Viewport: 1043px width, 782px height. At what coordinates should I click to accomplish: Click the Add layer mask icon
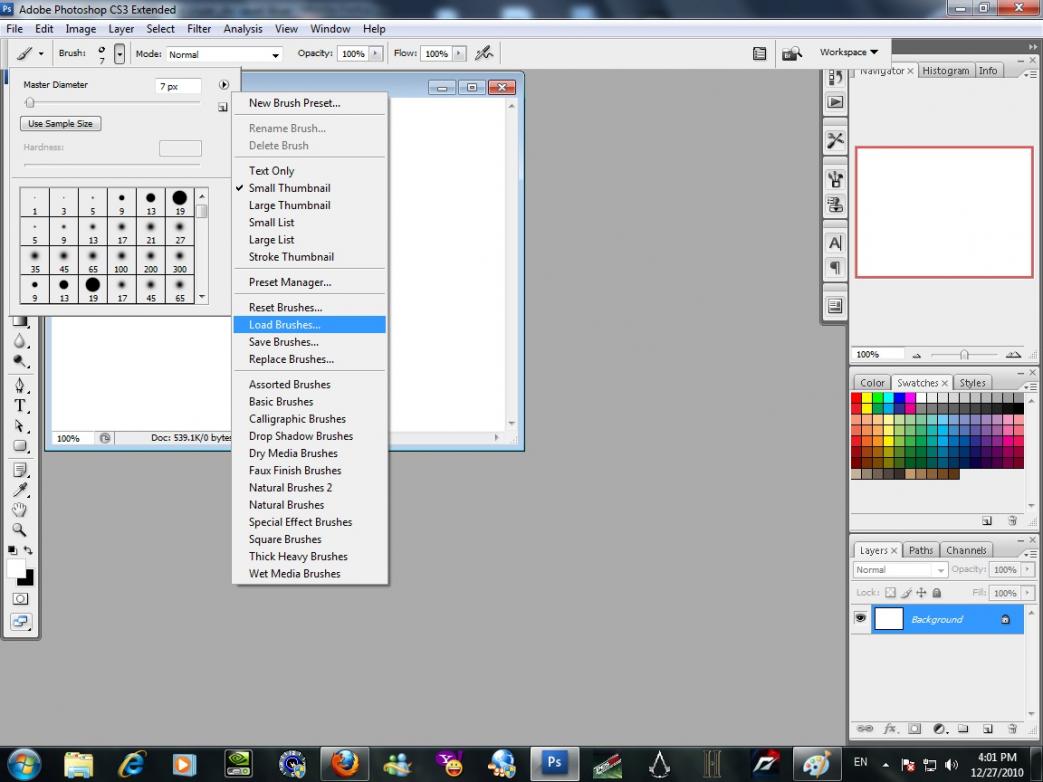pyautogui.click(x=915, y=729)
